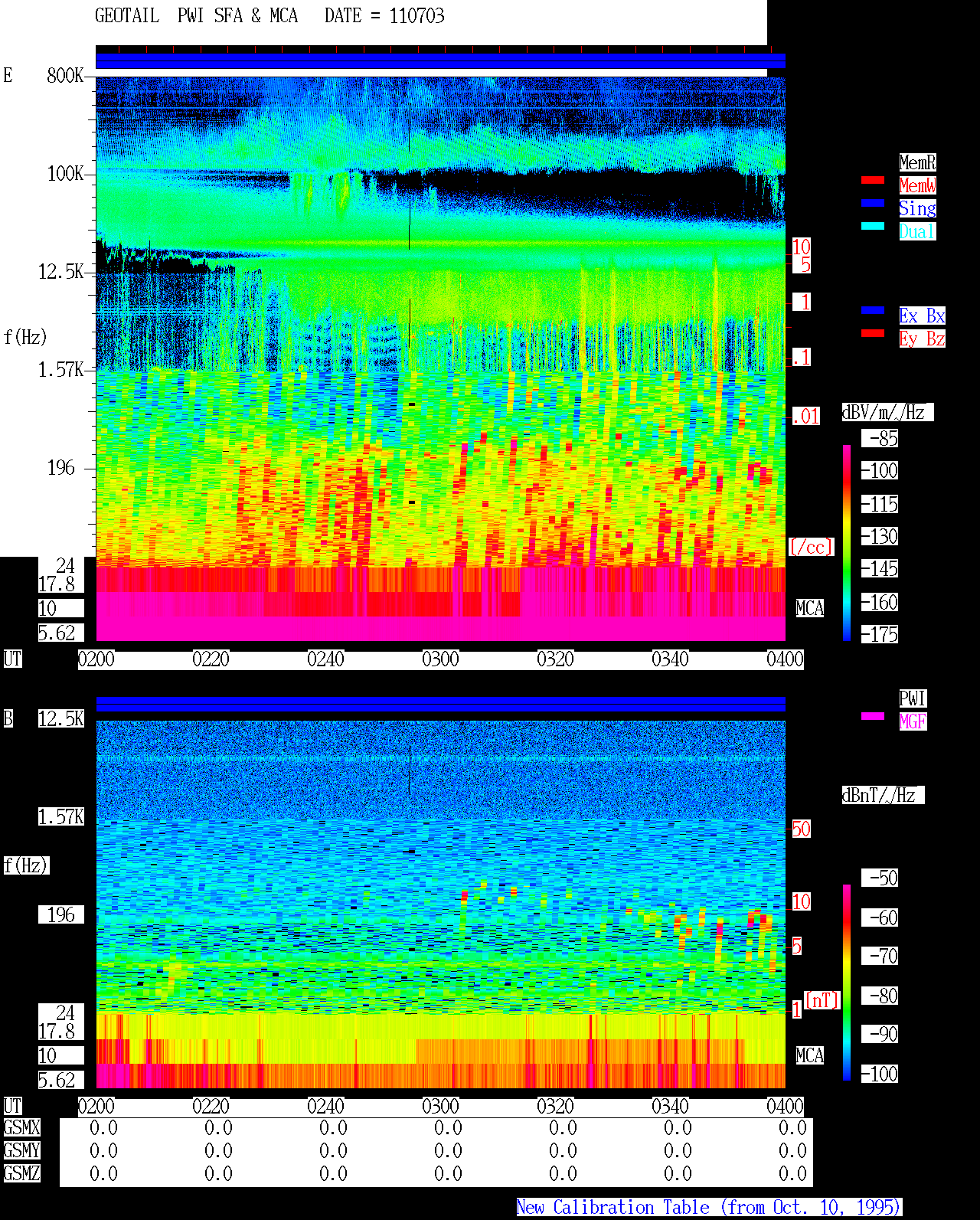980x1220 pixels.
Task: Click the 'MemW' legend label
Action: pos(917,185)
